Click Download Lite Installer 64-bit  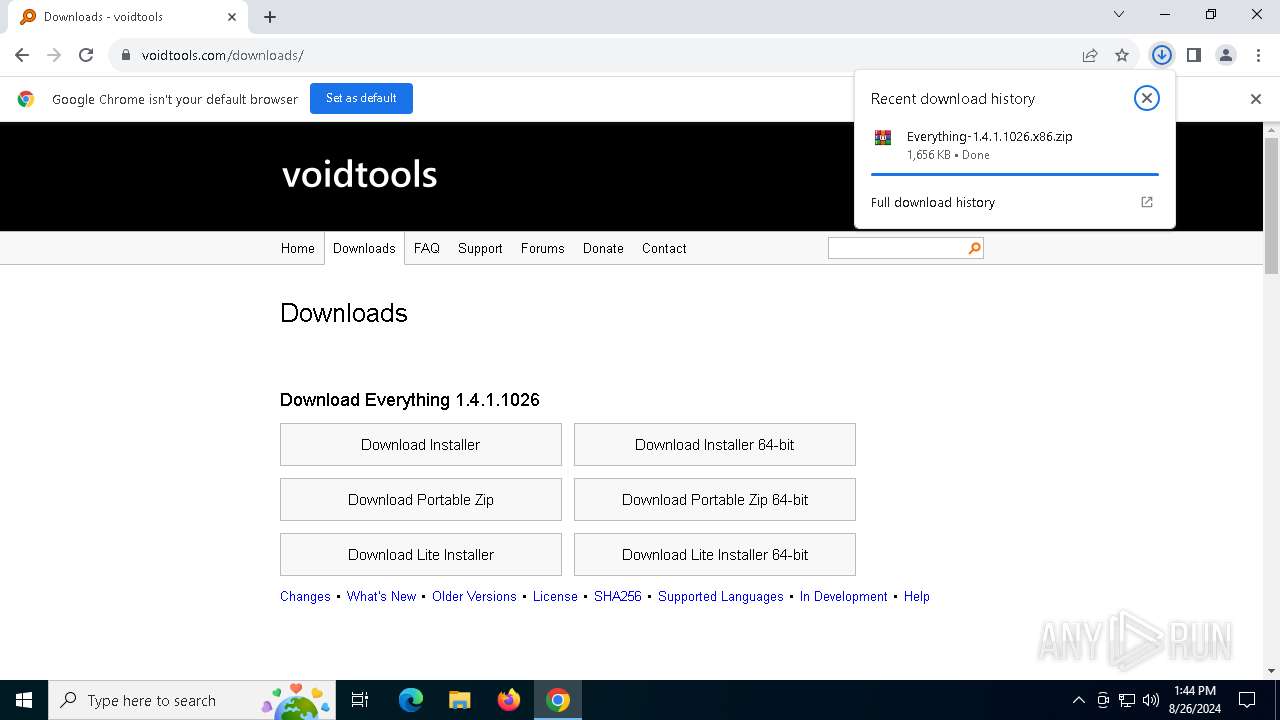[715, 554]
